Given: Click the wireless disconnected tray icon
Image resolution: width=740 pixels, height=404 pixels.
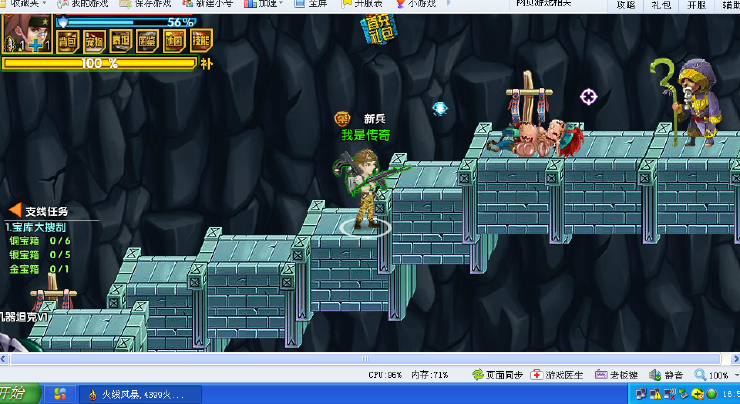Looking at the screenshot, I should tap(669, 394).
